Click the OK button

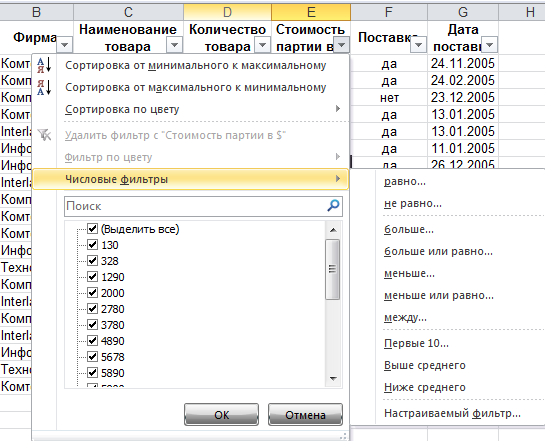coord(221,415)
